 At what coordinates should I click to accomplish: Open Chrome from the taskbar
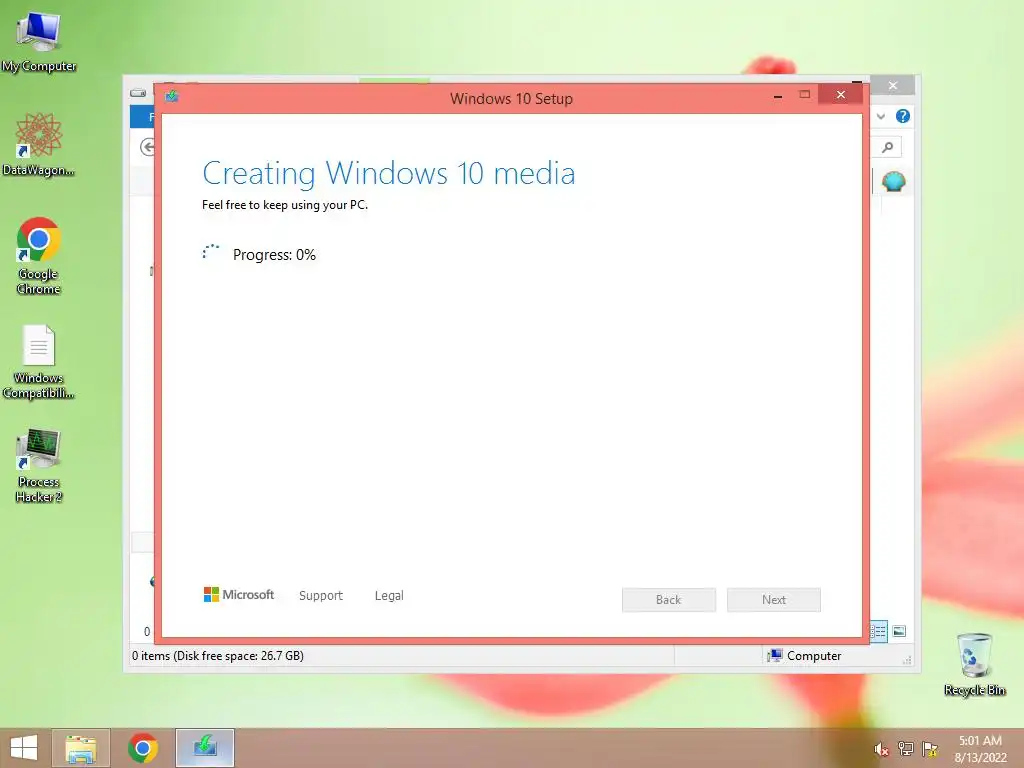[x=143, y=748]
